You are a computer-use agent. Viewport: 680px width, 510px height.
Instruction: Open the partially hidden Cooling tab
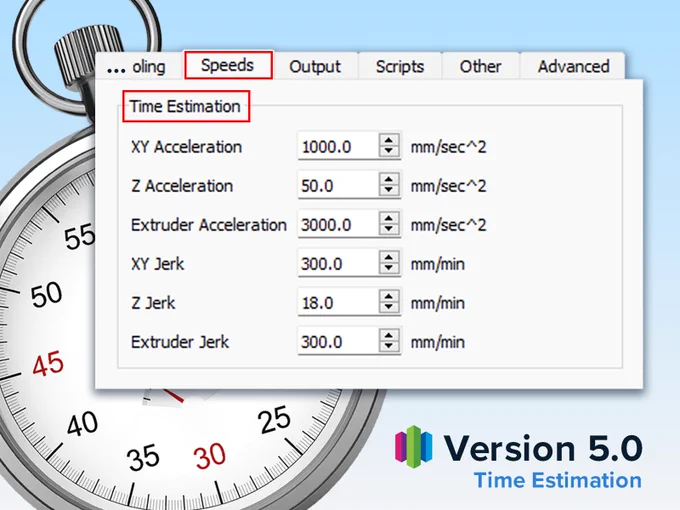pyautogui.click(x=139, y=66)
